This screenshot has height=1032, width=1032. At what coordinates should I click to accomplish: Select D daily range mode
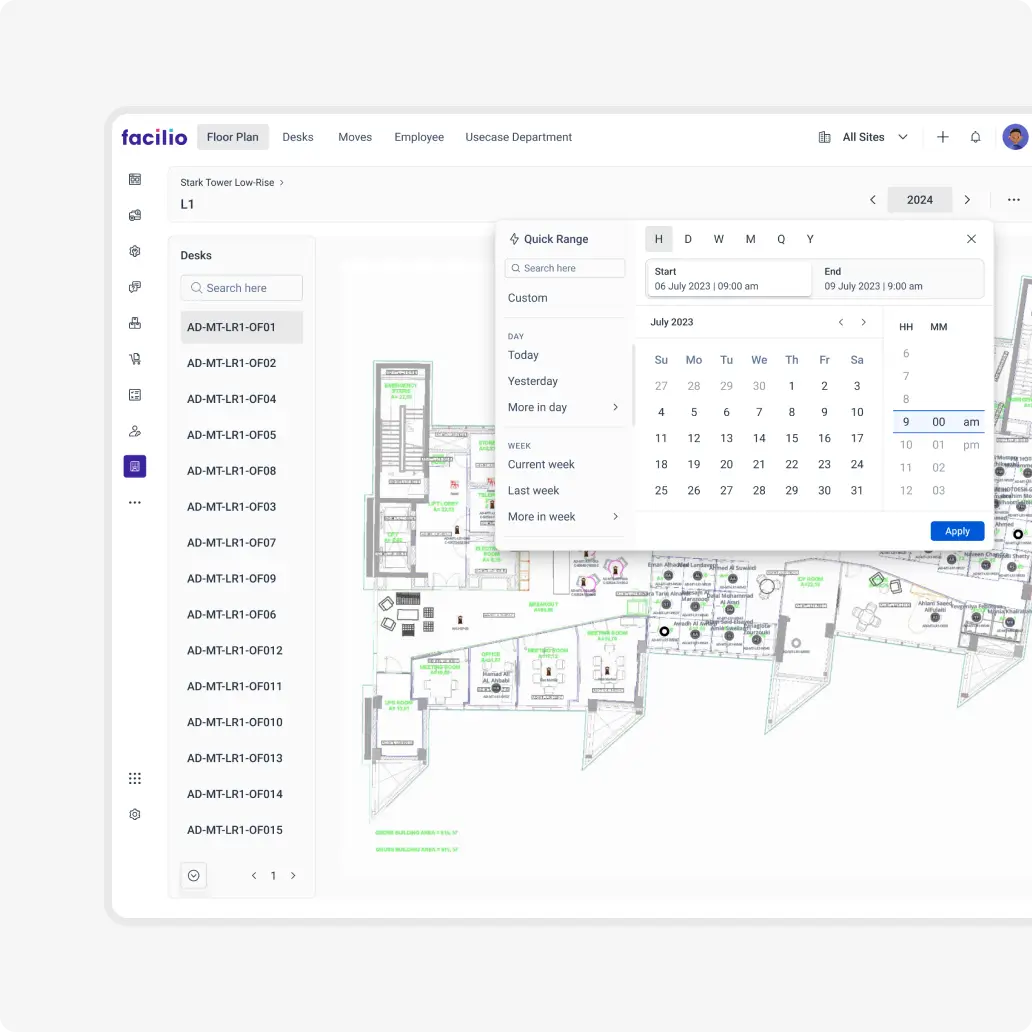688,239
